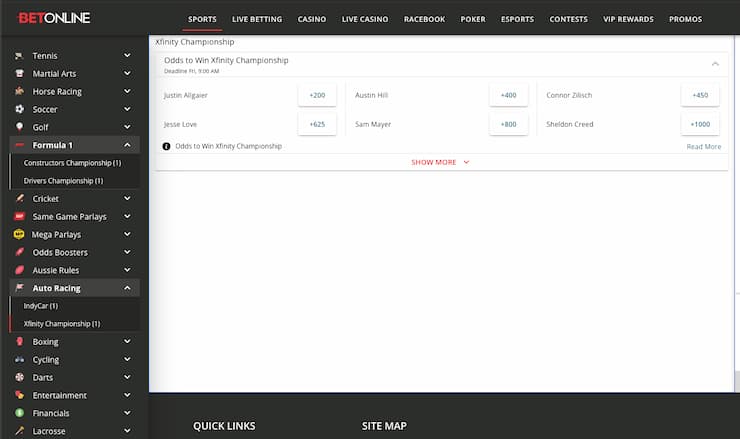740x439 pixels.
Task: Open Xfinity Championship (1) submenu item
Action: [62, 324]
